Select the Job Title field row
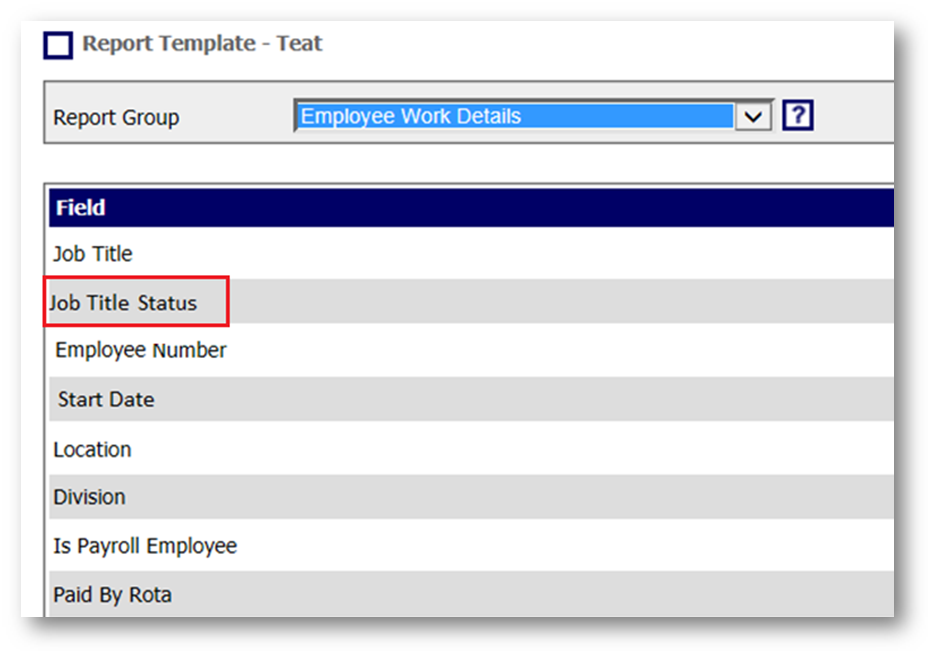 pyautogui.click(x=93, y=254)
